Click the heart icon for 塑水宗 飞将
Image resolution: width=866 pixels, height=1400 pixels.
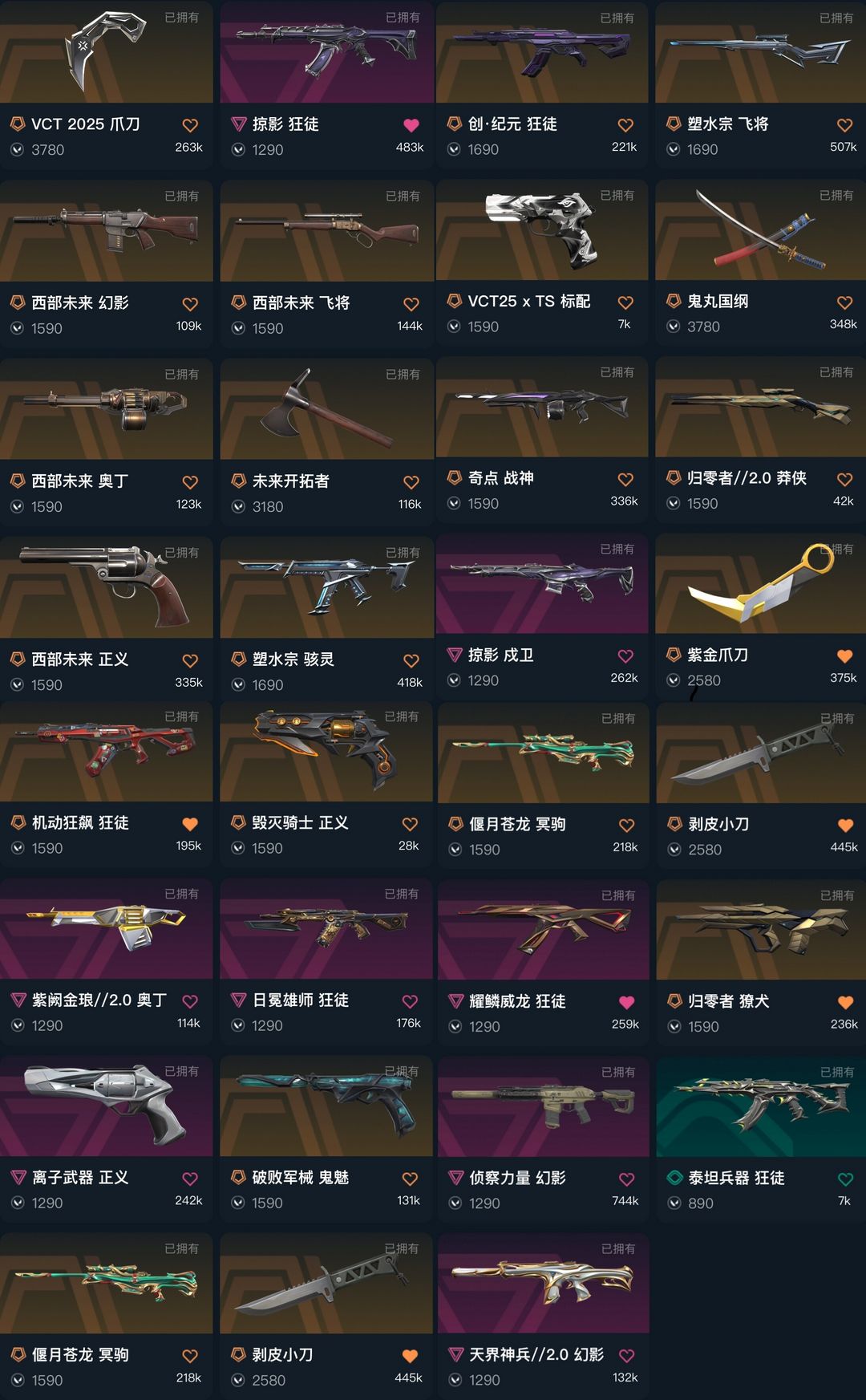(845, 125)
